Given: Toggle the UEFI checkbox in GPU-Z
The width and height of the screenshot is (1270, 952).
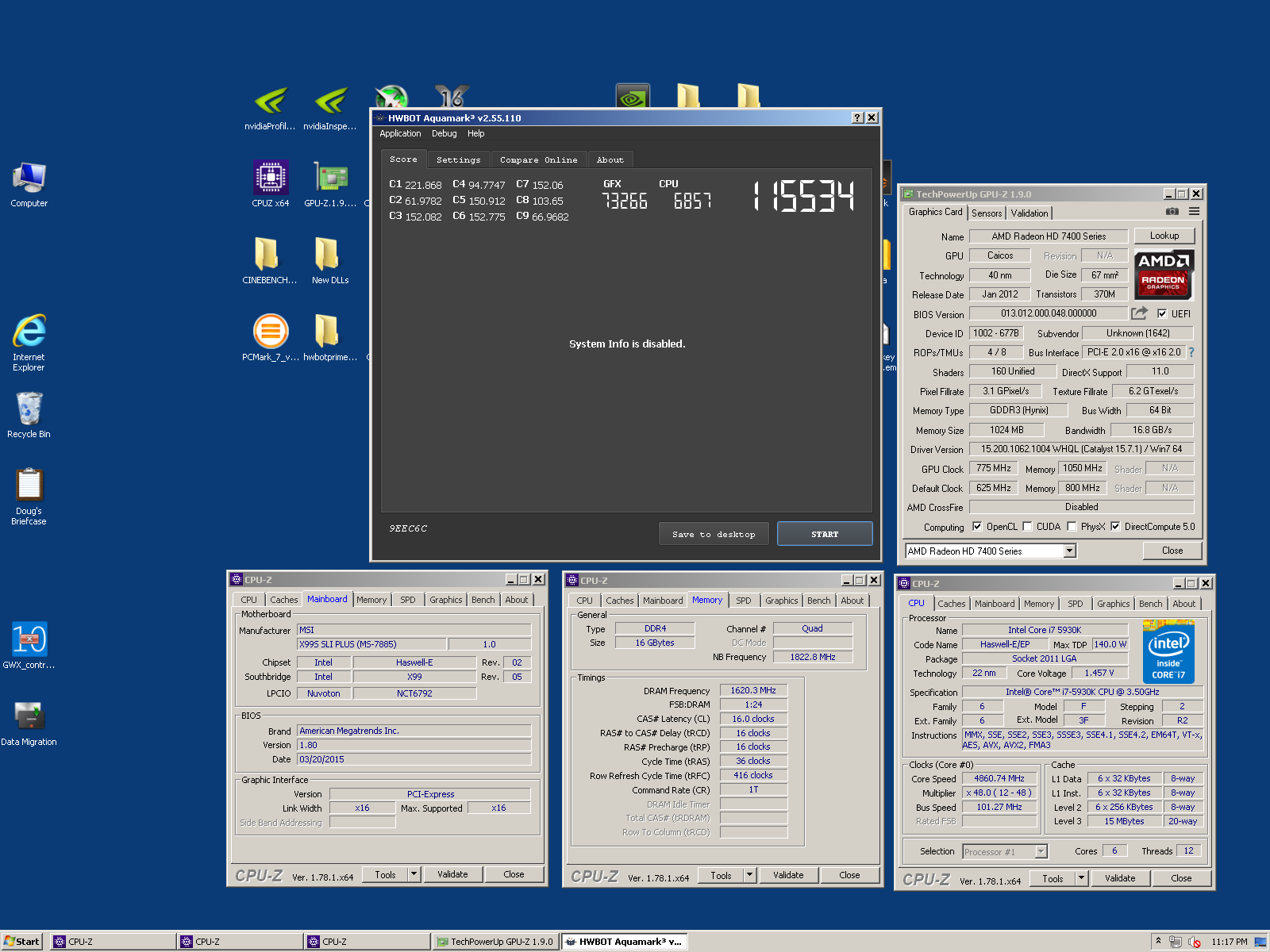Looking at the screenshot, I should point(1162,313).
